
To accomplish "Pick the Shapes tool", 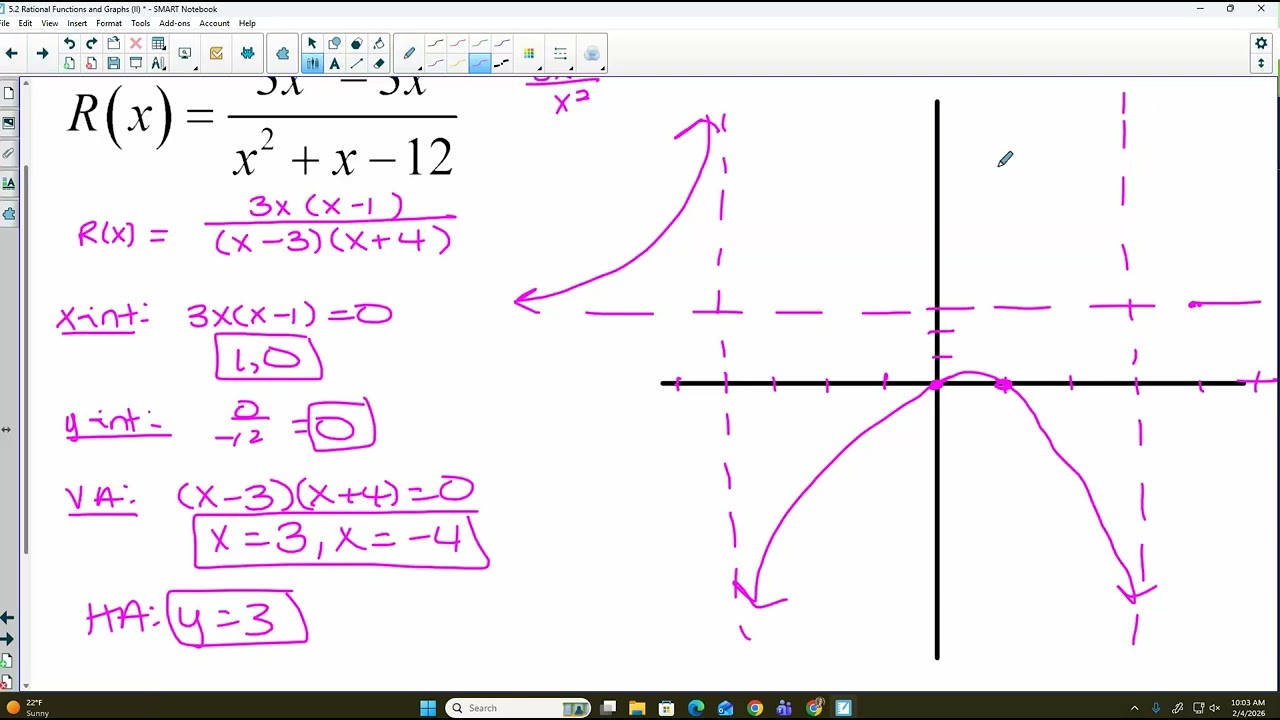I will pos(334,44).
